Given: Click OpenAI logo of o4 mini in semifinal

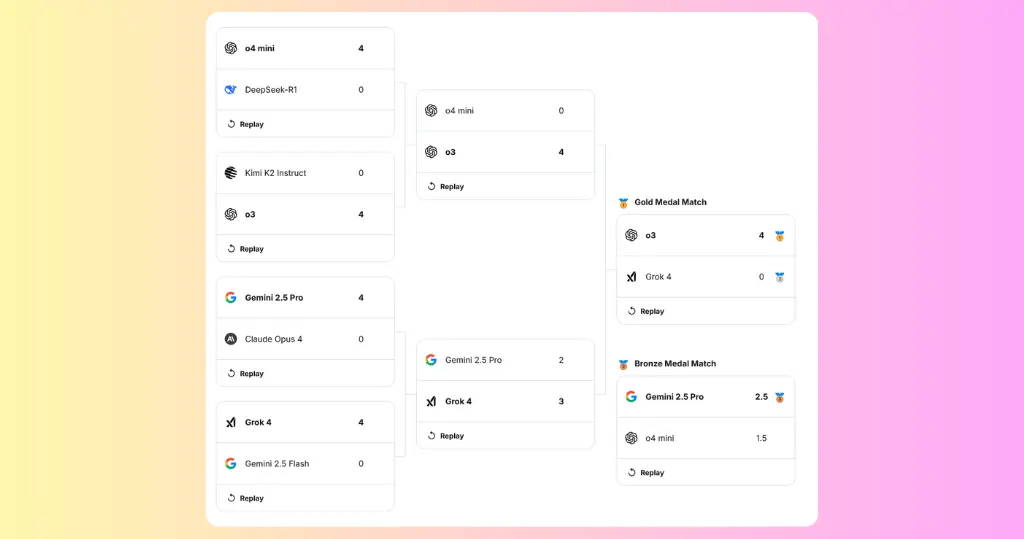Looking at the screenshot, I should (431, 110).
